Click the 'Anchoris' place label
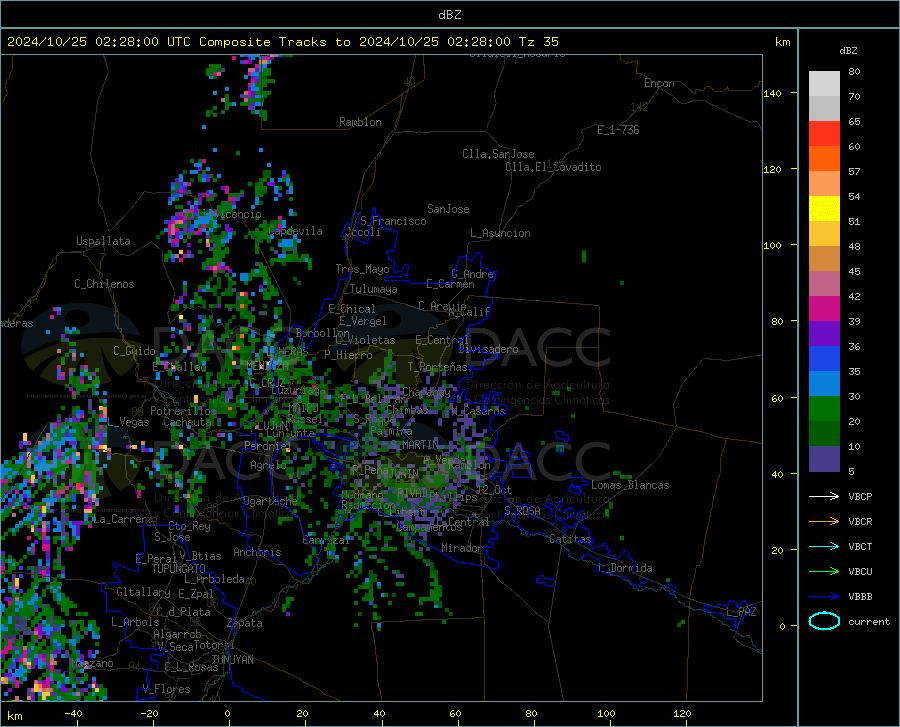 point(257,552)
